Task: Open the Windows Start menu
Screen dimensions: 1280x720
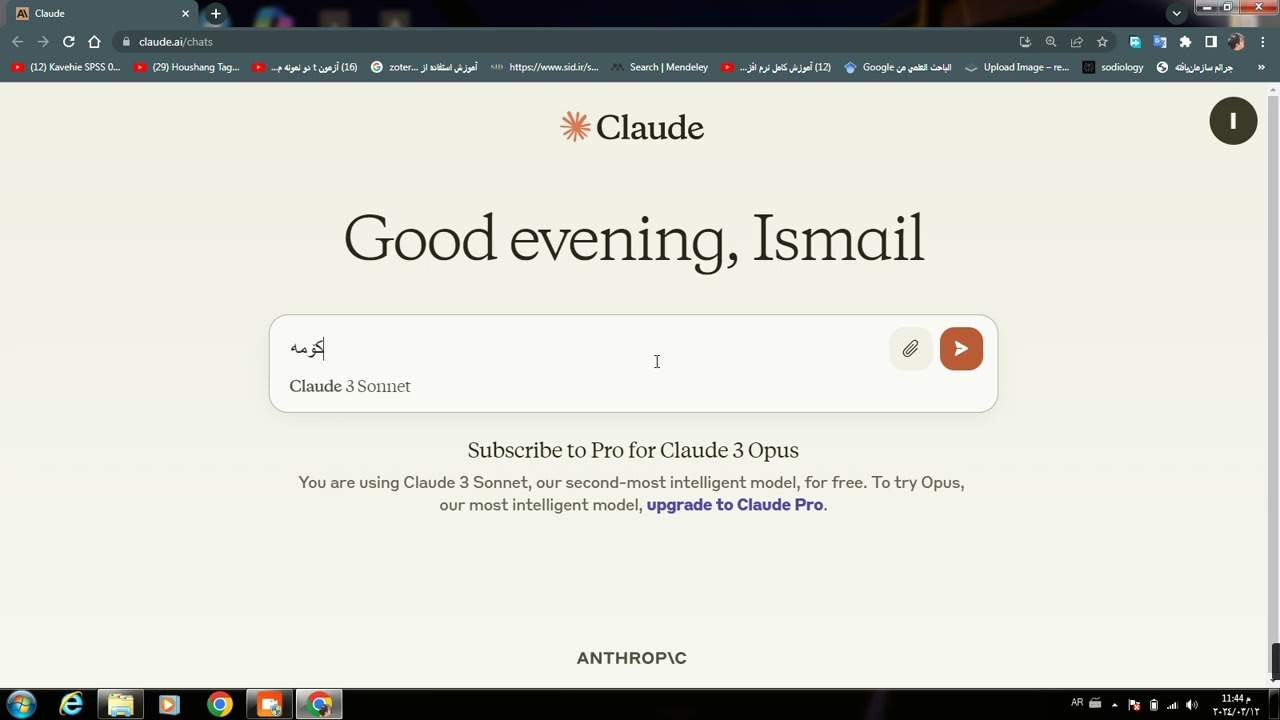Action: pos(21,704)
